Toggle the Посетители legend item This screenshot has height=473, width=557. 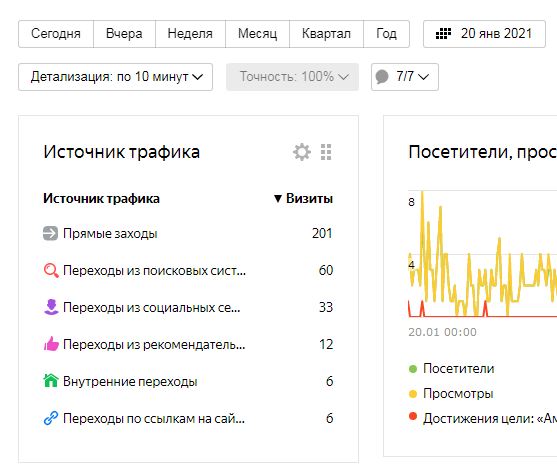coord(451,369)
